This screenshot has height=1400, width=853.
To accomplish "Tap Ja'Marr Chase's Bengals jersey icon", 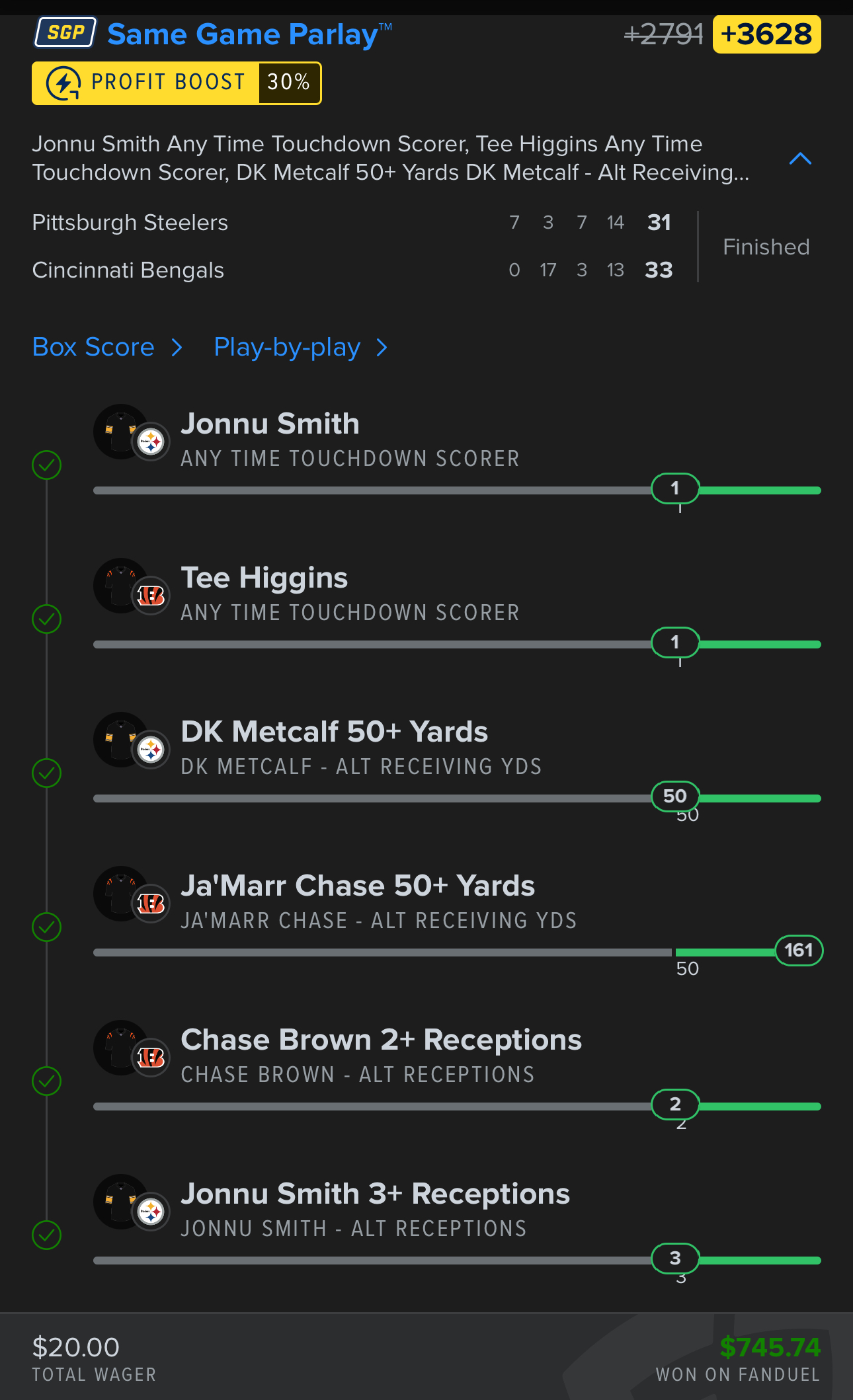I will pos(122,894).
